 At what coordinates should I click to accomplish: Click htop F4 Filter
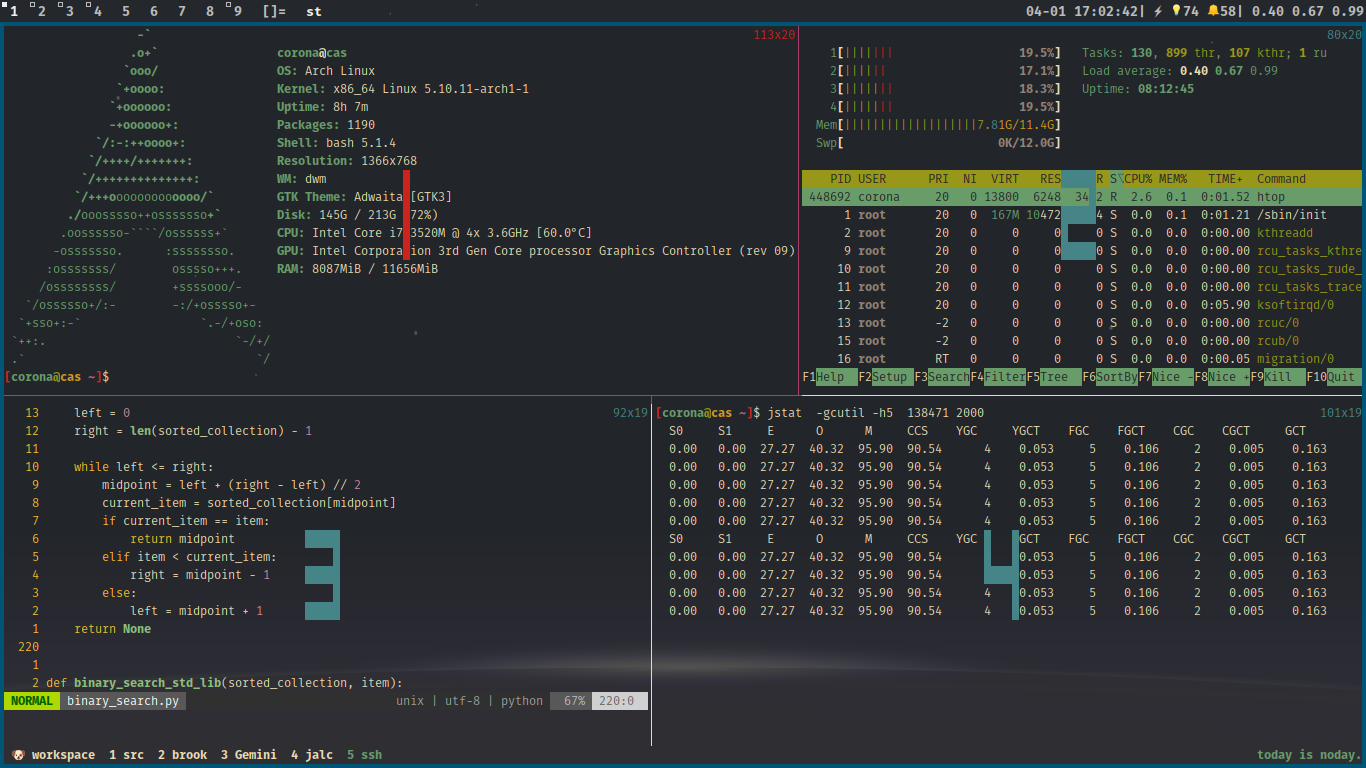[x=997, y=377]
